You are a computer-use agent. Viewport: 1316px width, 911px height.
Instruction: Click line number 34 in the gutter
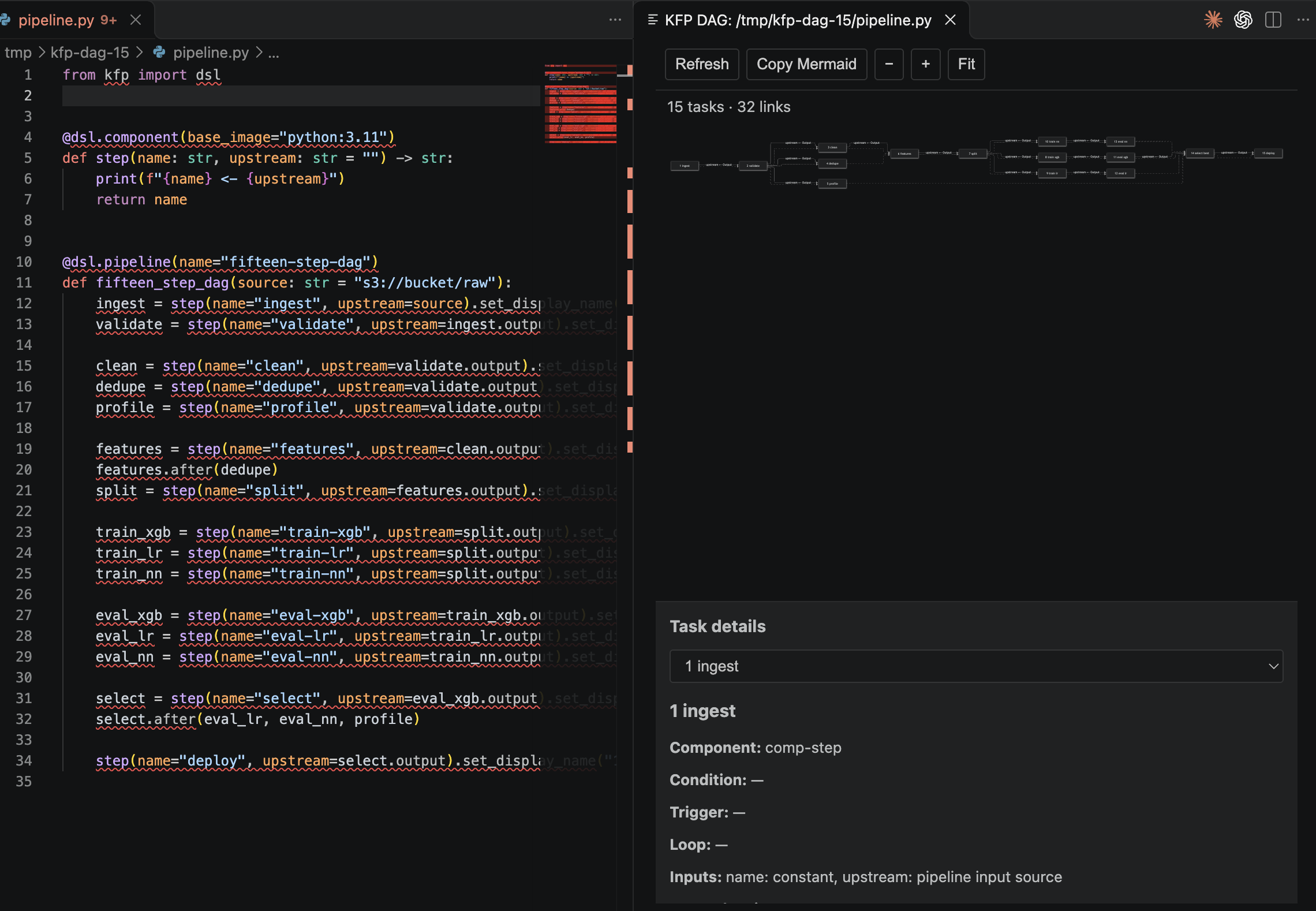[24, 761]
